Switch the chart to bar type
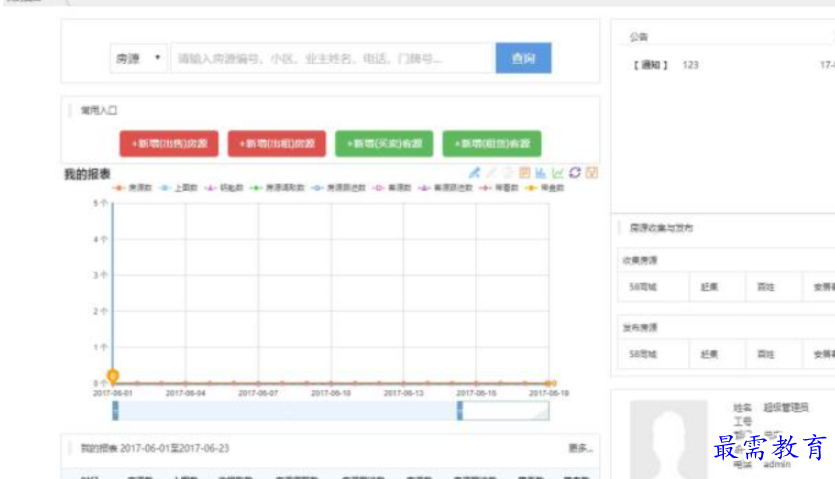835x479 pixels. [541, 173]
